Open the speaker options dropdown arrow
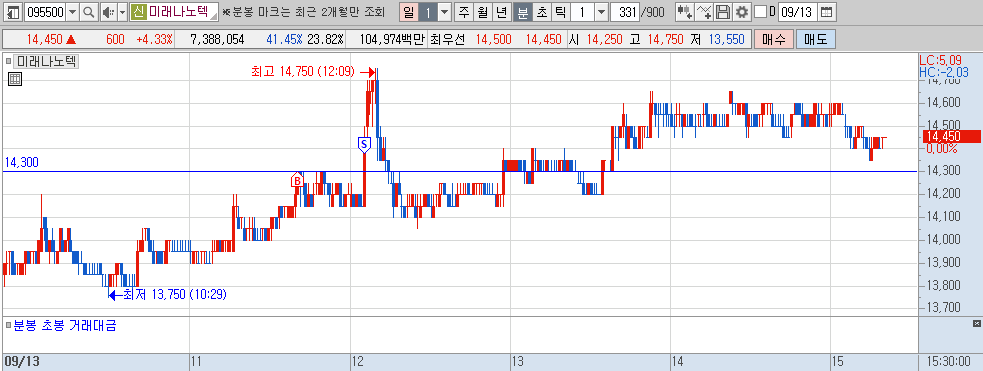This screenshot has height=371, width=983. [x=122, y=11]
